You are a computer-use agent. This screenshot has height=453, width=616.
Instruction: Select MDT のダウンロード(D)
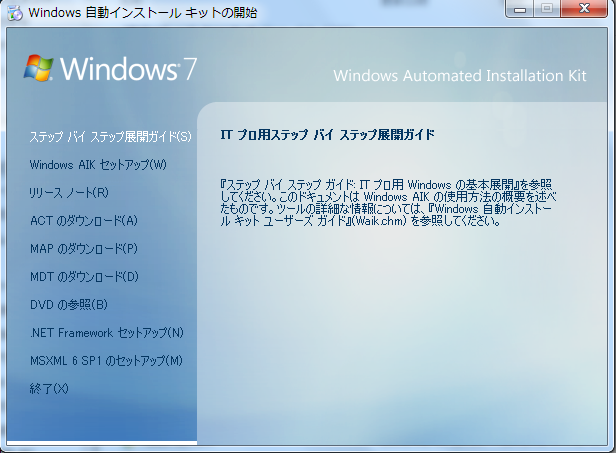[x=84, y=277]
